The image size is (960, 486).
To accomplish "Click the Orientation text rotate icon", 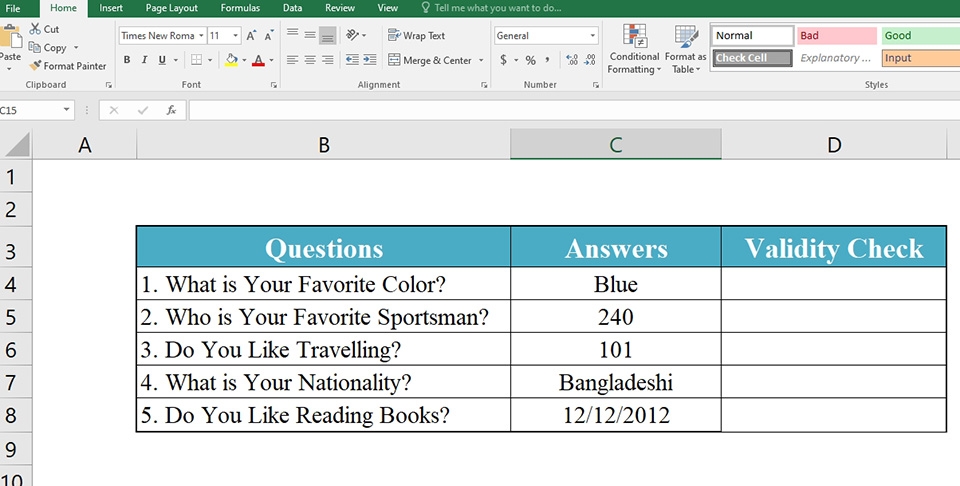I will click(x=353, y=35).
